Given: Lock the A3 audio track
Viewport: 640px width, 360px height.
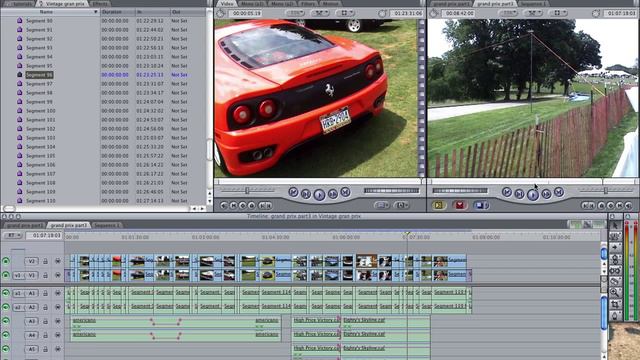Looking at the screenshot, I should point(45,321).
